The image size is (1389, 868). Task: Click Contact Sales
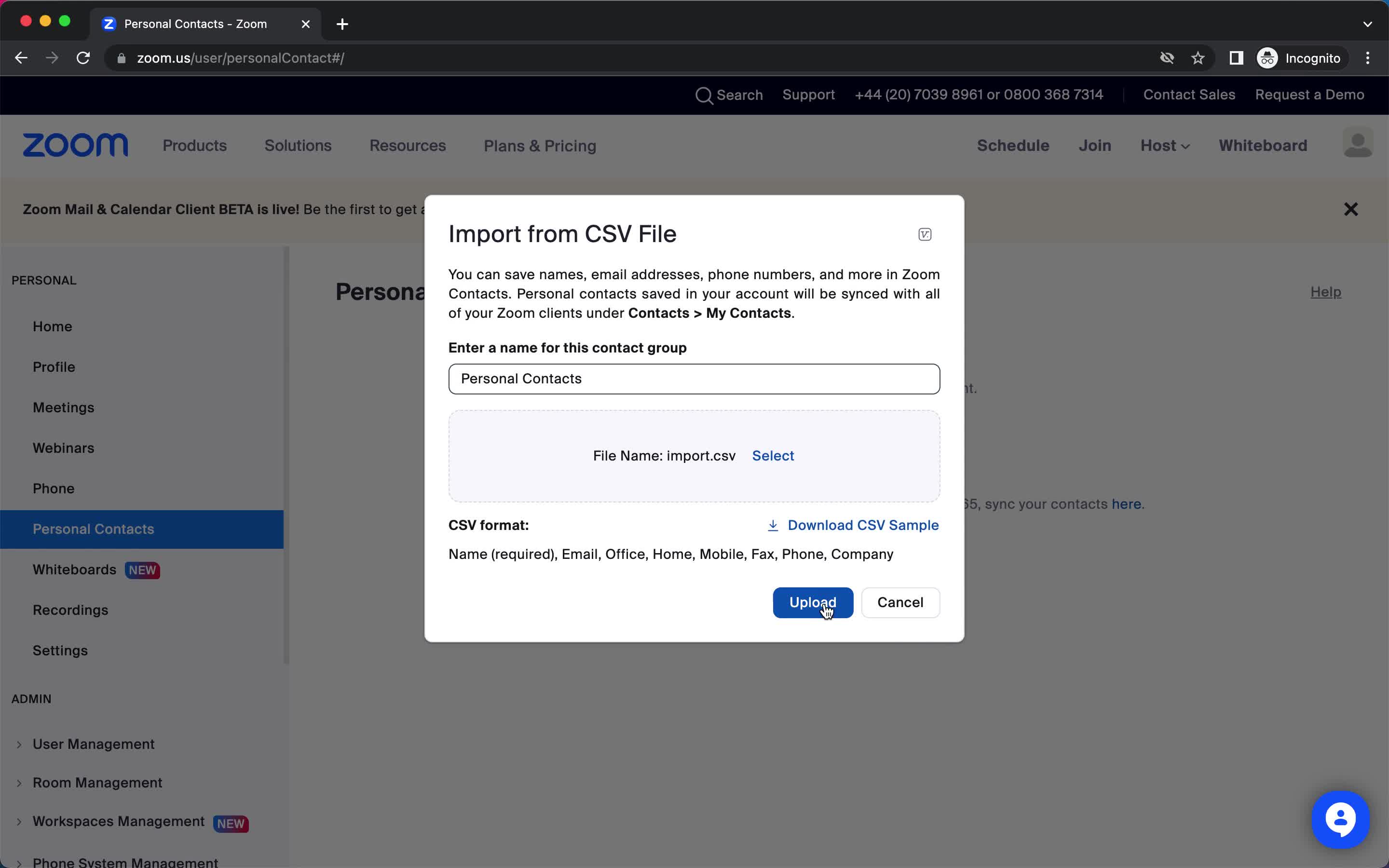point(1189,95)
